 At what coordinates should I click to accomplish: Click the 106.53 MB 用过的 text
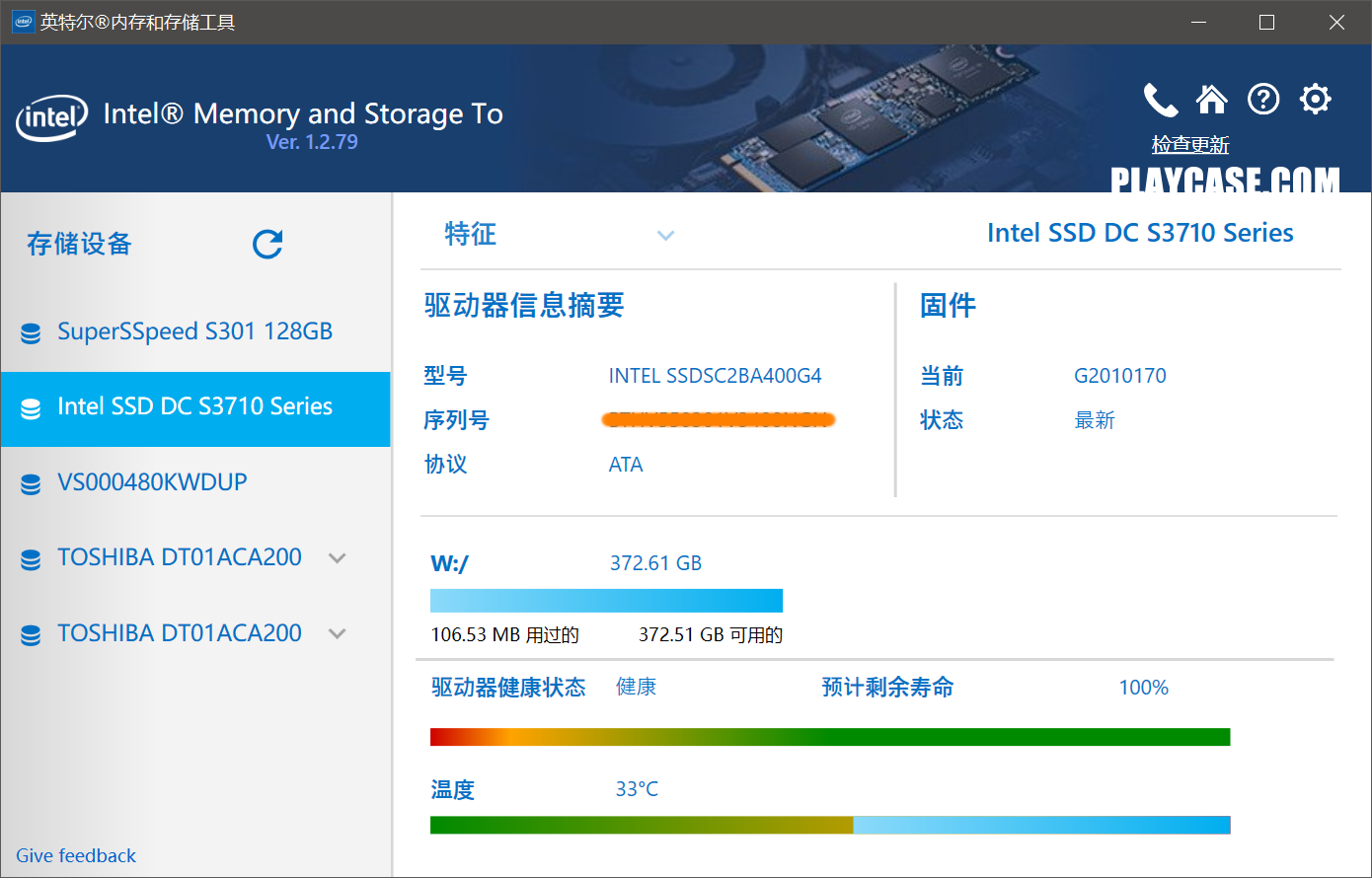504,634
